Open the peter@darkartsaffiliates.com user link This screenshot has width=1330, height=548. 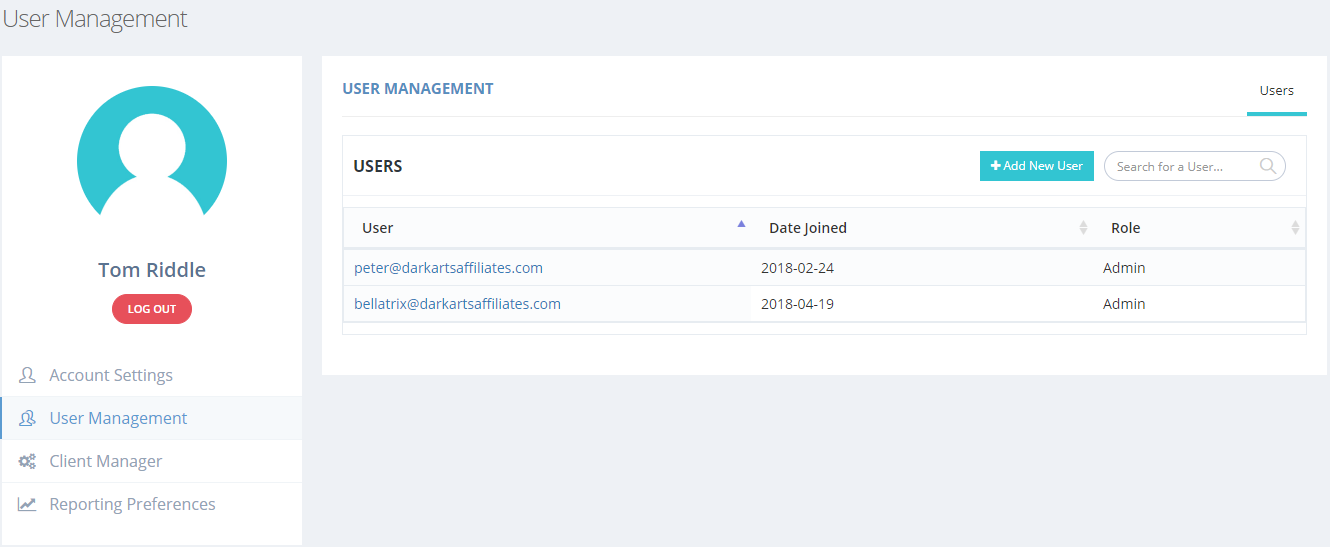point(448,268)
